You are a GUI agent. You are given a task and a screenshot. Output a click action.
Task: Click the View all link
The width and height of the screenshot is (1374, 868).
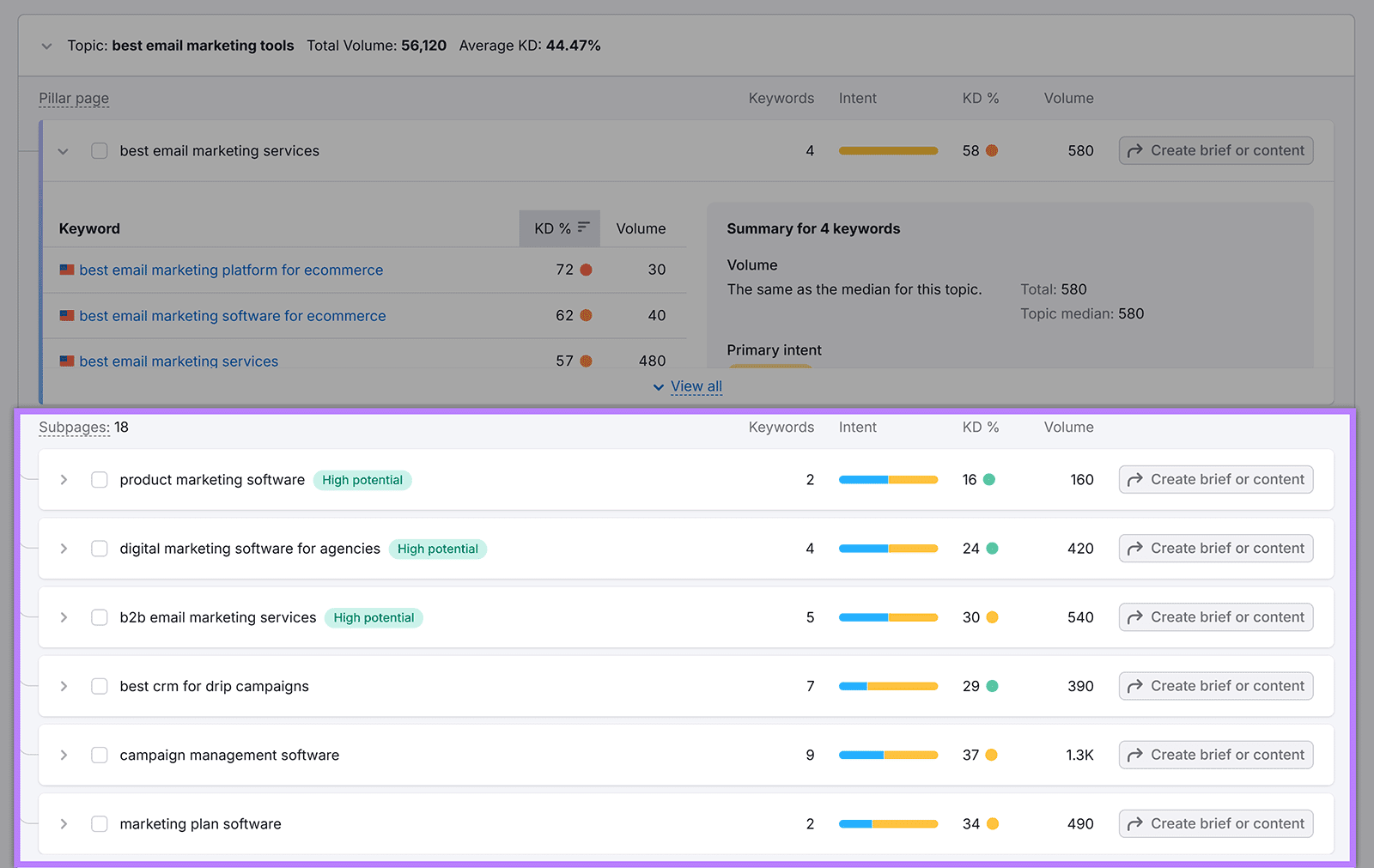[696, 385]
